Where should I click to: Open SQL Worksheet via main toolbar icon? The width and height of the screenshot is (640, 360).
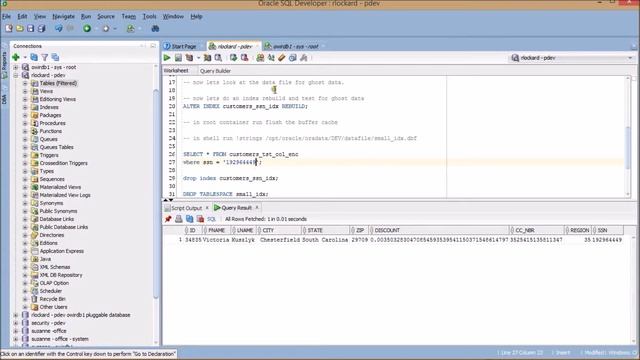tap(131, 28)
